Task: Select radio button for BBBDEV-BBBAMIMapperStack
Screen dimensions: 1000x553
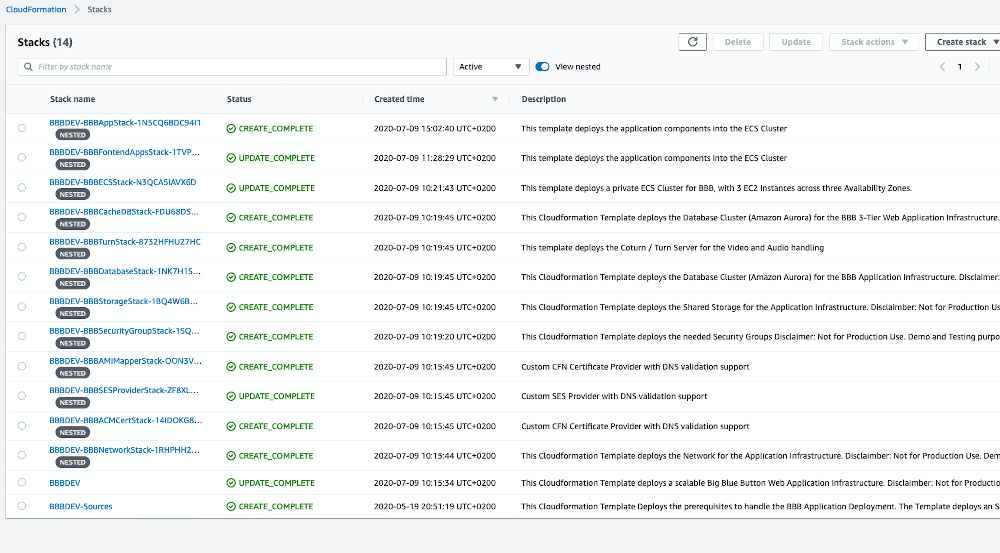Action: [22, 366]
